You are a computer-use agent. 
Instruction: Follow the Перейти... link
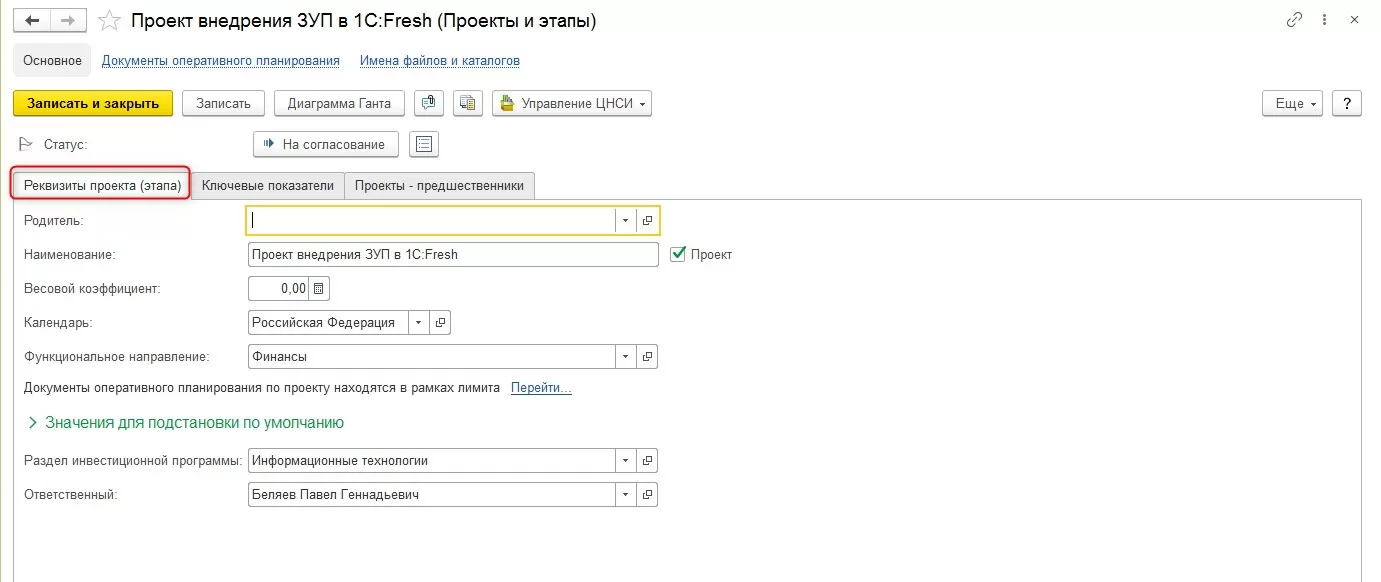(541, 388)
